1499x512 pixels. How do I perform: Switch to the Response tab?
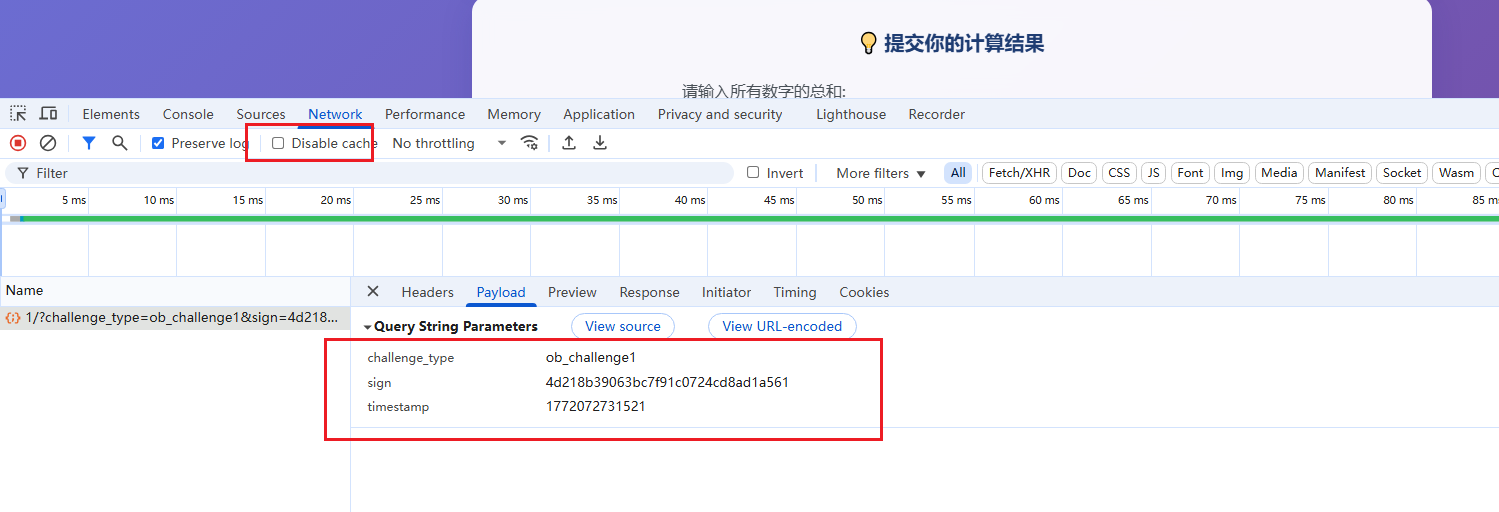649,292
